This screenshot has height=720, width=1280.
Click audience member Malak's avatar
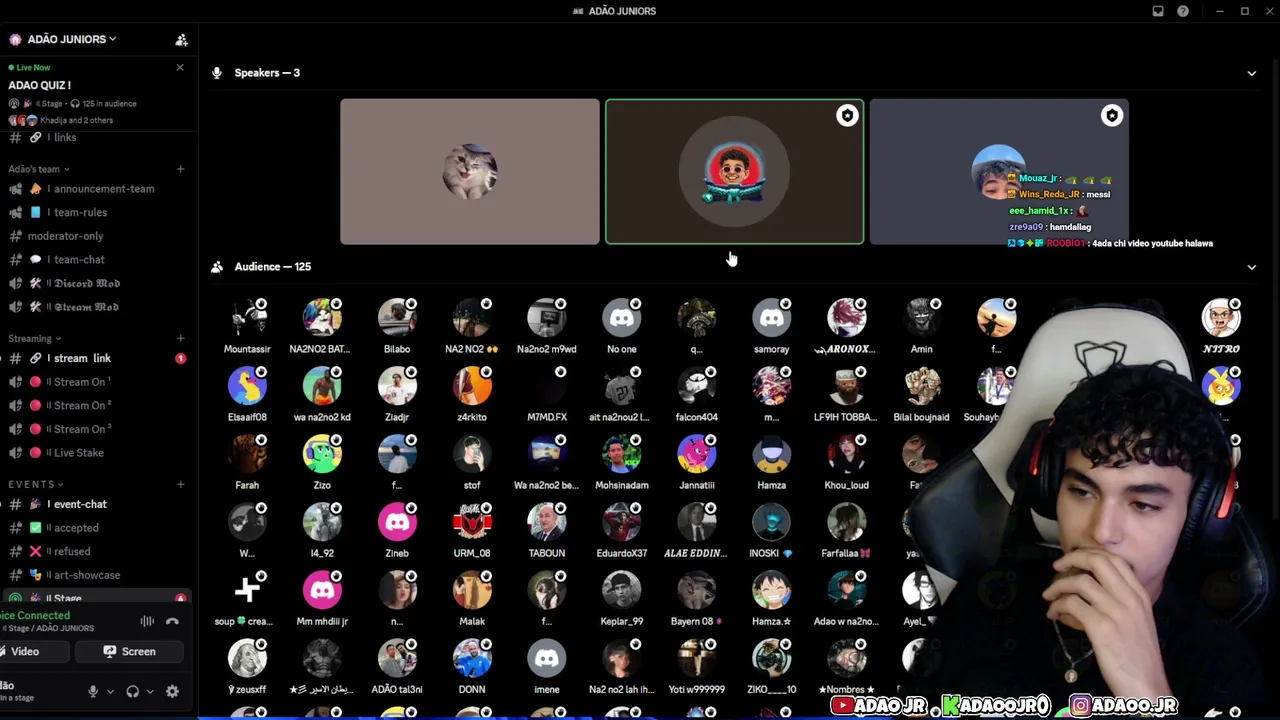[x=472, y=590]
